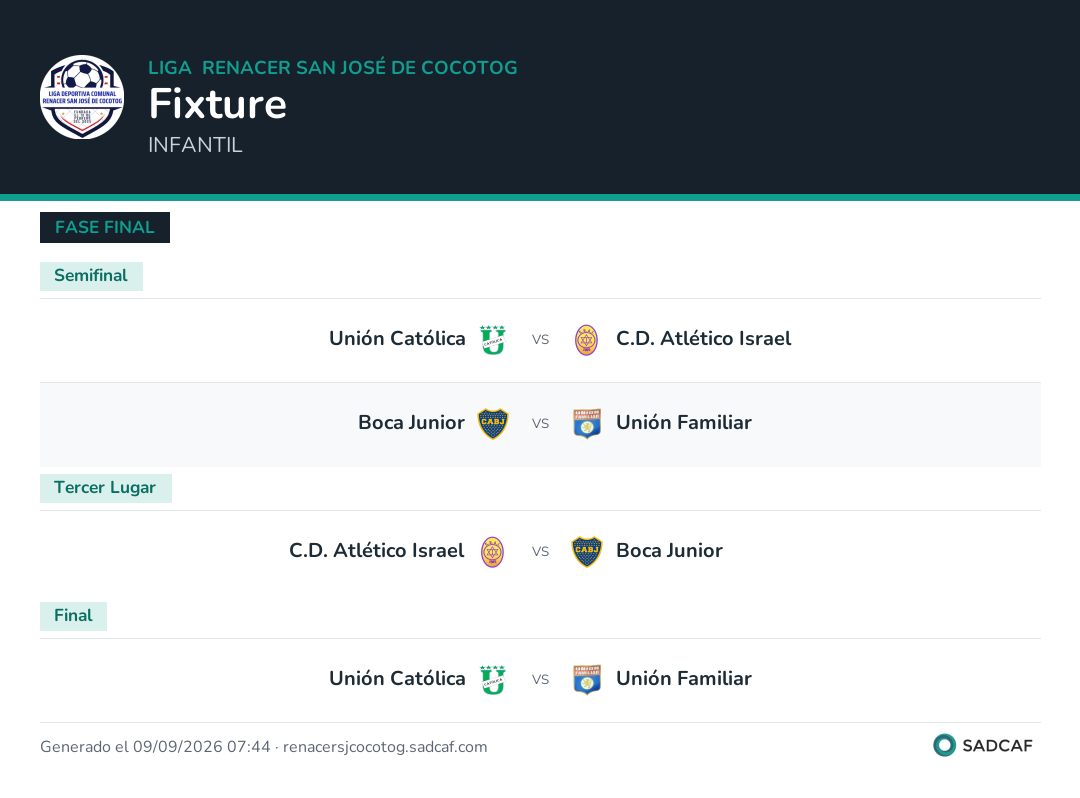Click Unión Católica crest in Final match
This screenshot has height=798, width=1080.
[493, 680]
